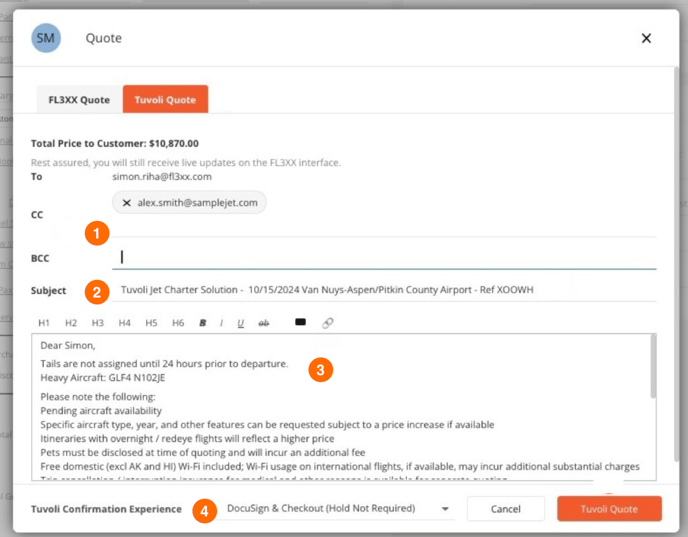Open the Tuvoli Confirmation Experience dropdown
This screenshot has width=688, height=537.
(x=338, y=508)
